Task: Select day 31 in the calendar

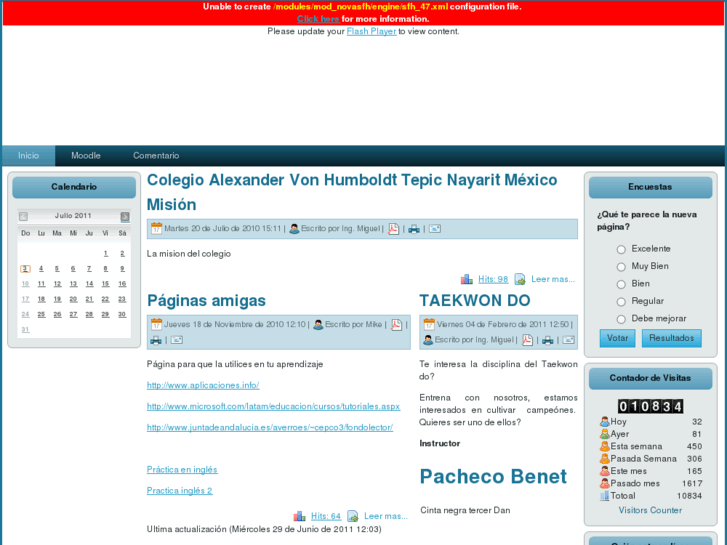Action: coord(26,330)
